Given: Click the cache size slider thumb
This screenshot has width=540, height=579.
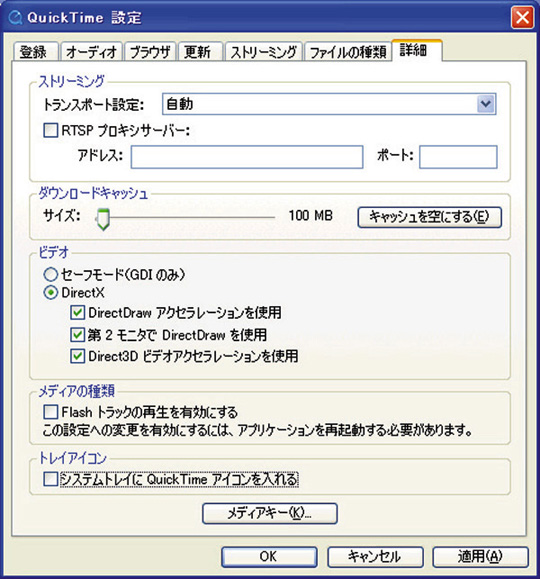Looking at the screenshot, I should 103,219.
